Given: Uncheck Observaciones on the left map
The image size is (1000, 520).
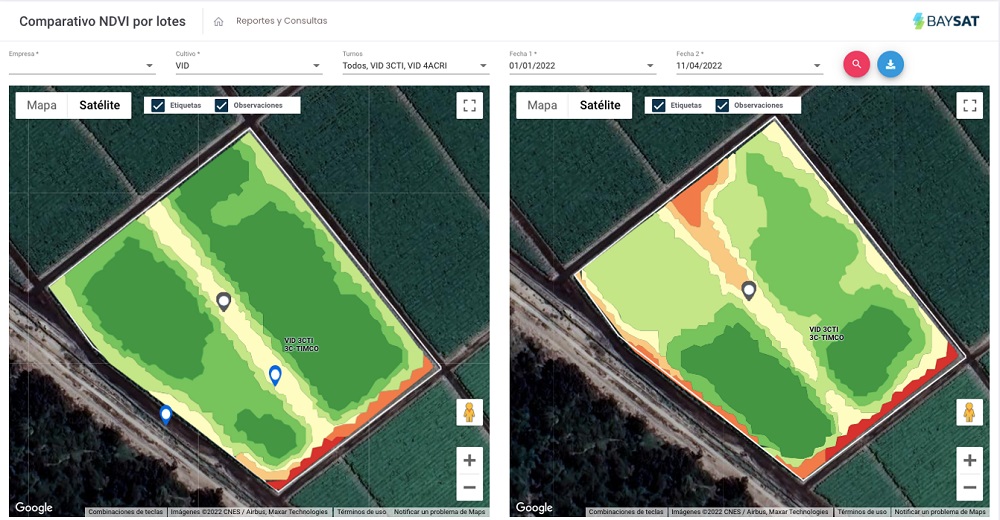Looking at the screenshot, I should tap(222, 105).
